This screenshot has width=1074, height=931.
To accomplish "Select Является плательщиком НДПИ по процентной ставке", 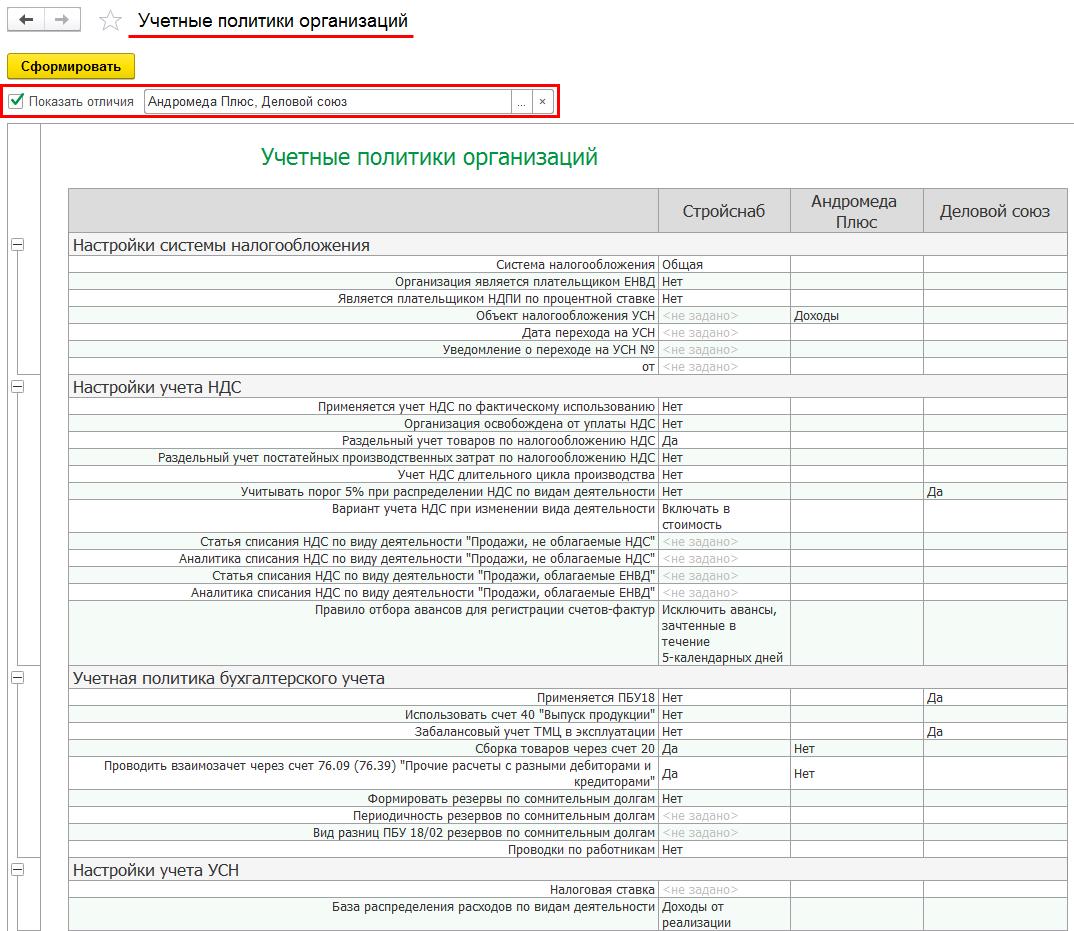I will coord(496,299).
